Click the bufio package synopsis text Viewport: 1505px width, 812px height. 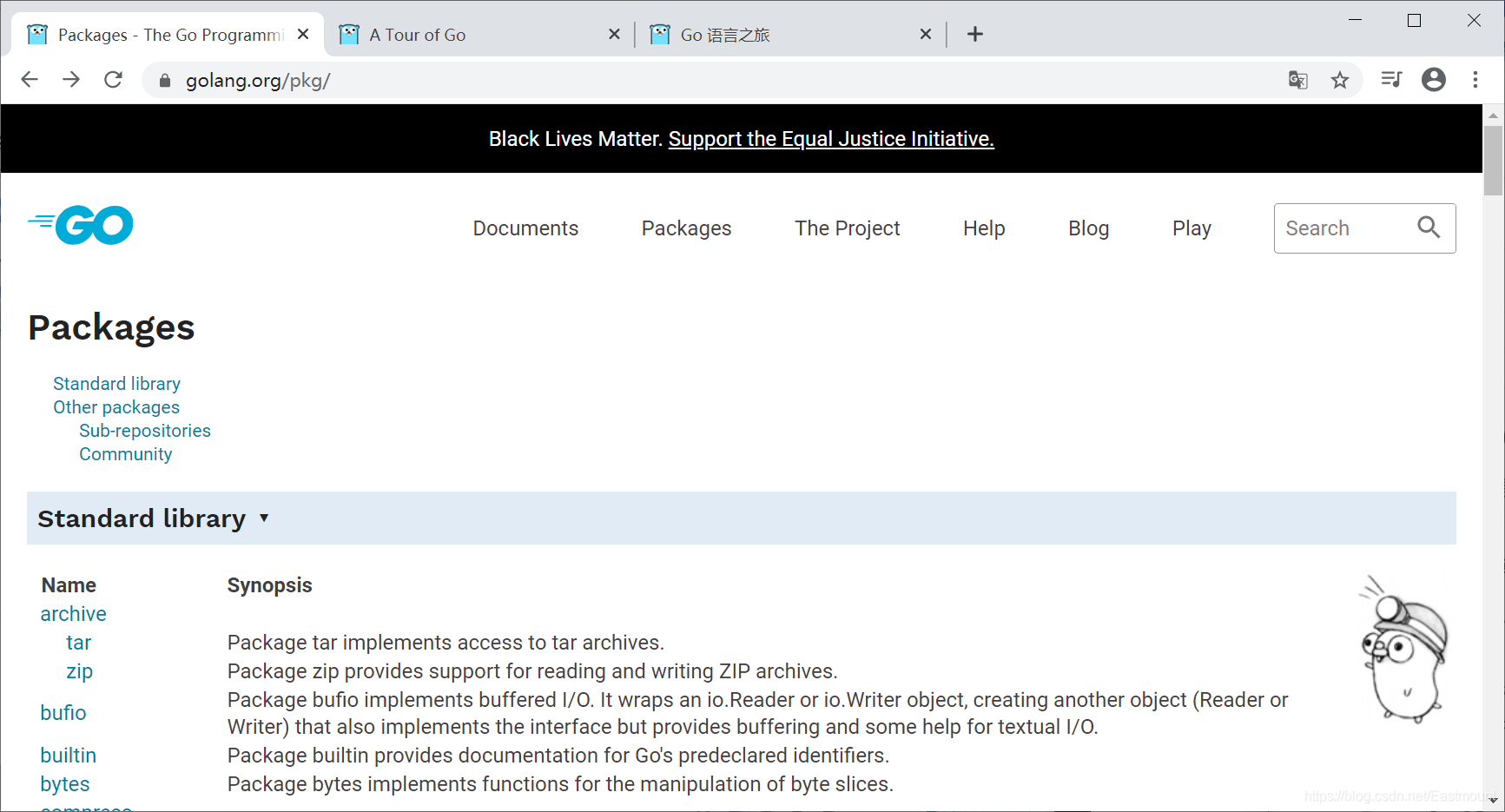(758, 713)
